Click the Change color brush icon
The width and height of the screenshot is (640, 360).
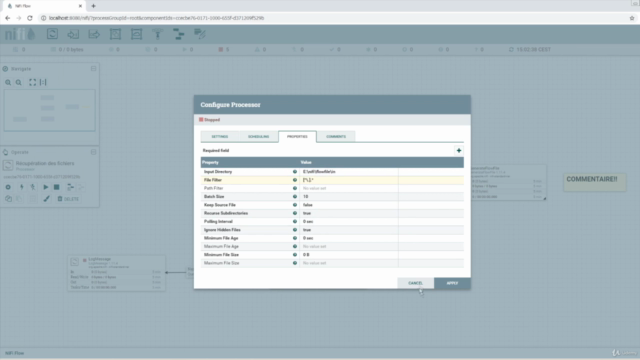[47, 199]
